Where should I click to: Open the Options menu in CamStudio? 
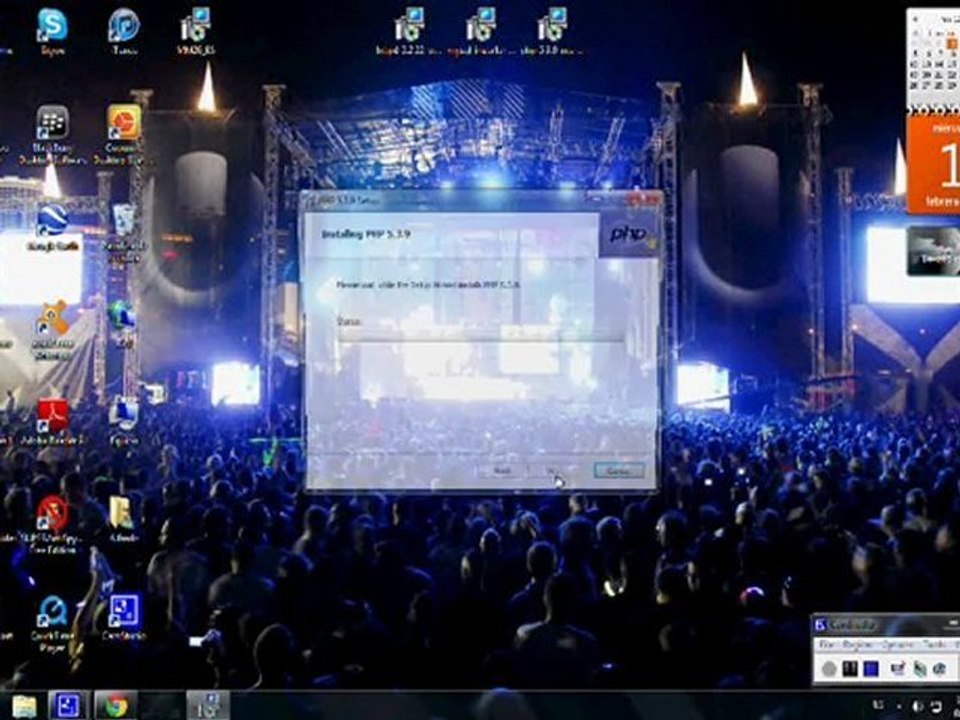pyautogui.click(x=896, y=645)
